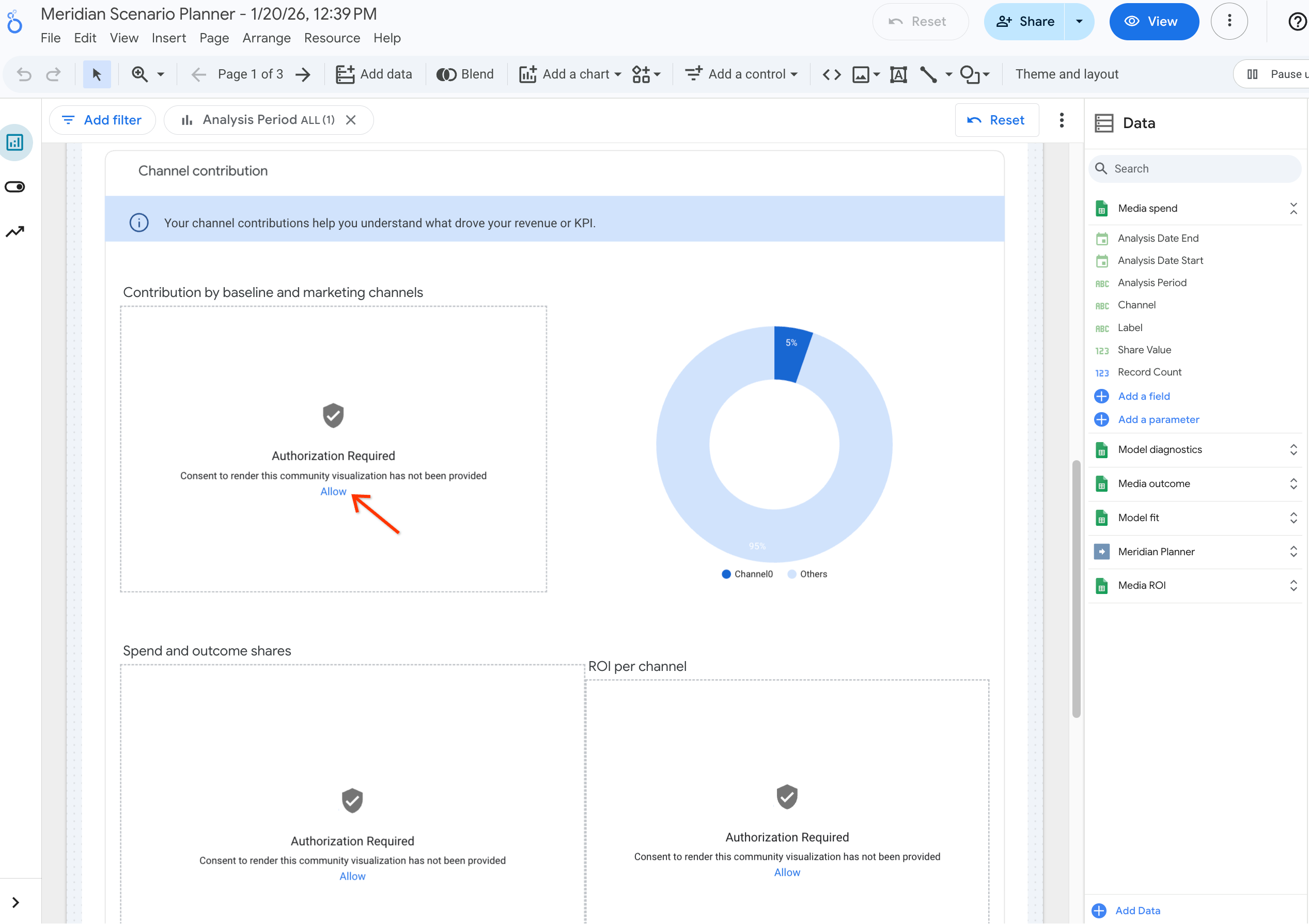The height and width of the screenshot is (924, 1309).
Task: Open the Share options dropdown arrow
Action: point(1079,21)
